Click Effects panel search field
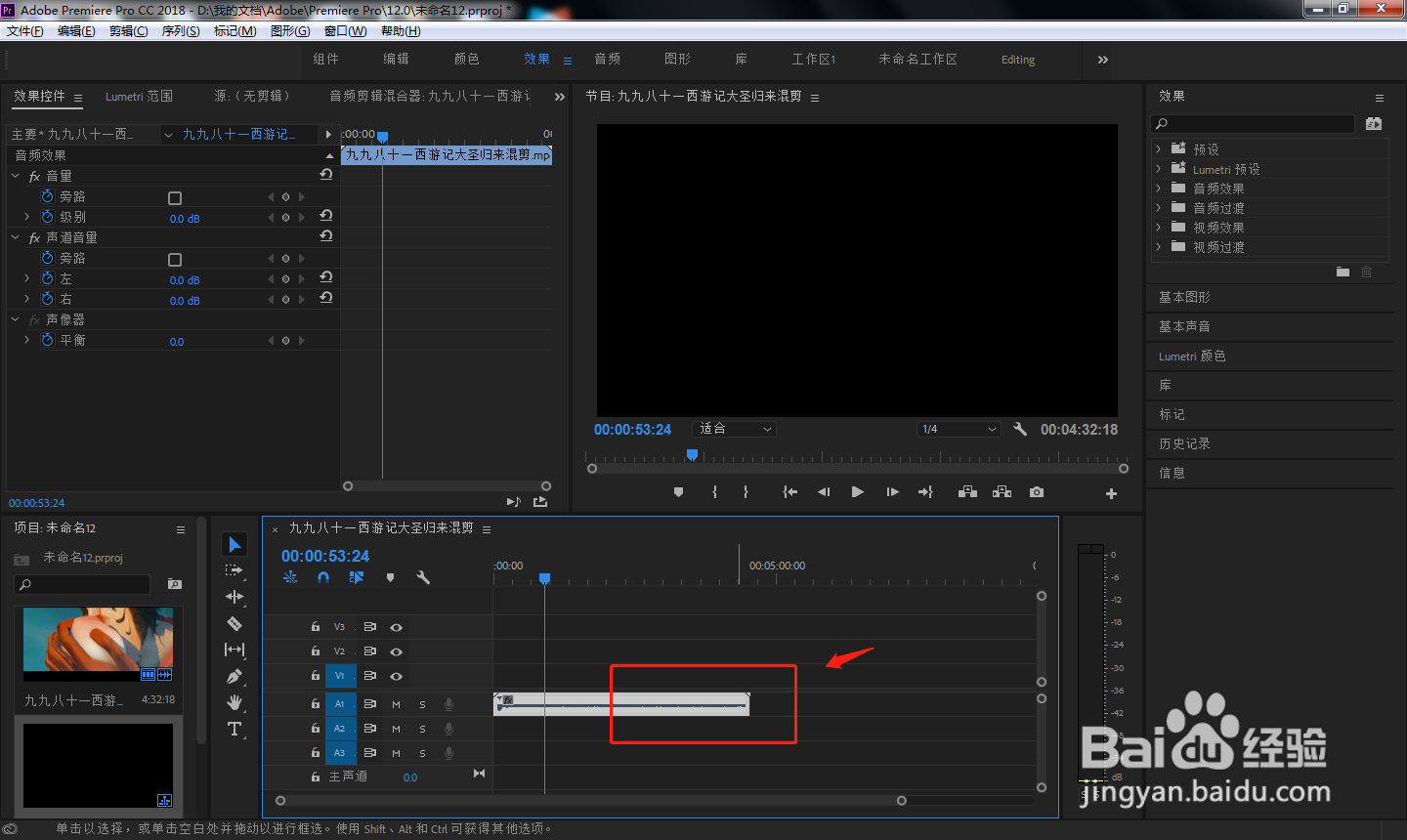 tap(1255, 124)
